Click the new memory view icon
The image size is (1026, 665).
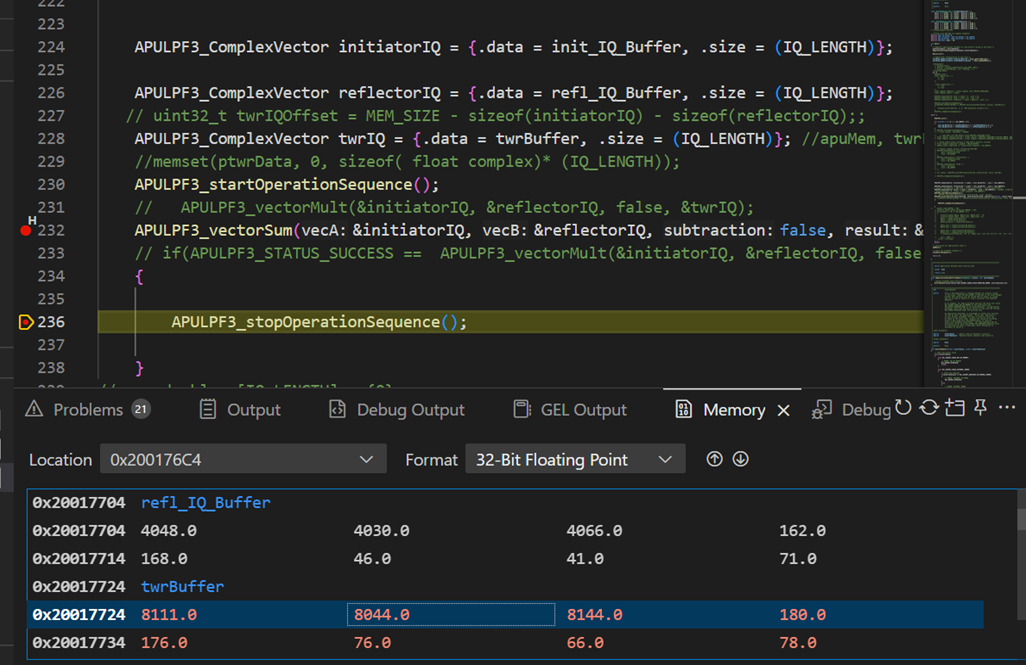point(955,408)
